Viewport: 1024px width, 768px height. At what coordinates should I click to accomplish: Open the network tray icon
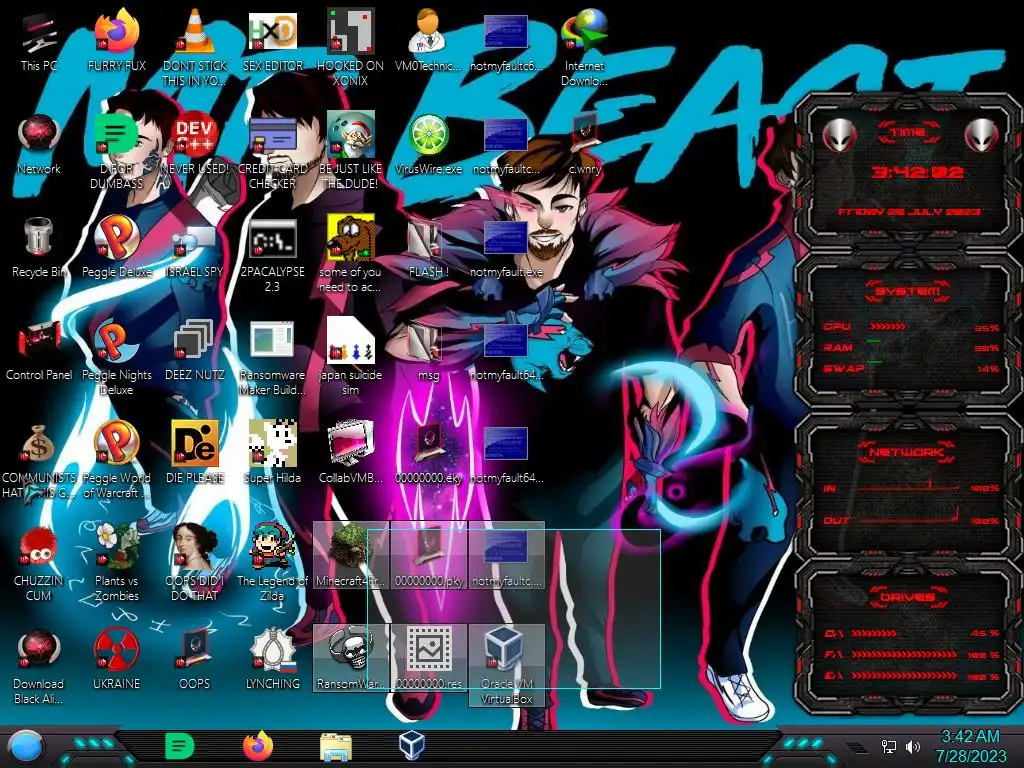889,746
